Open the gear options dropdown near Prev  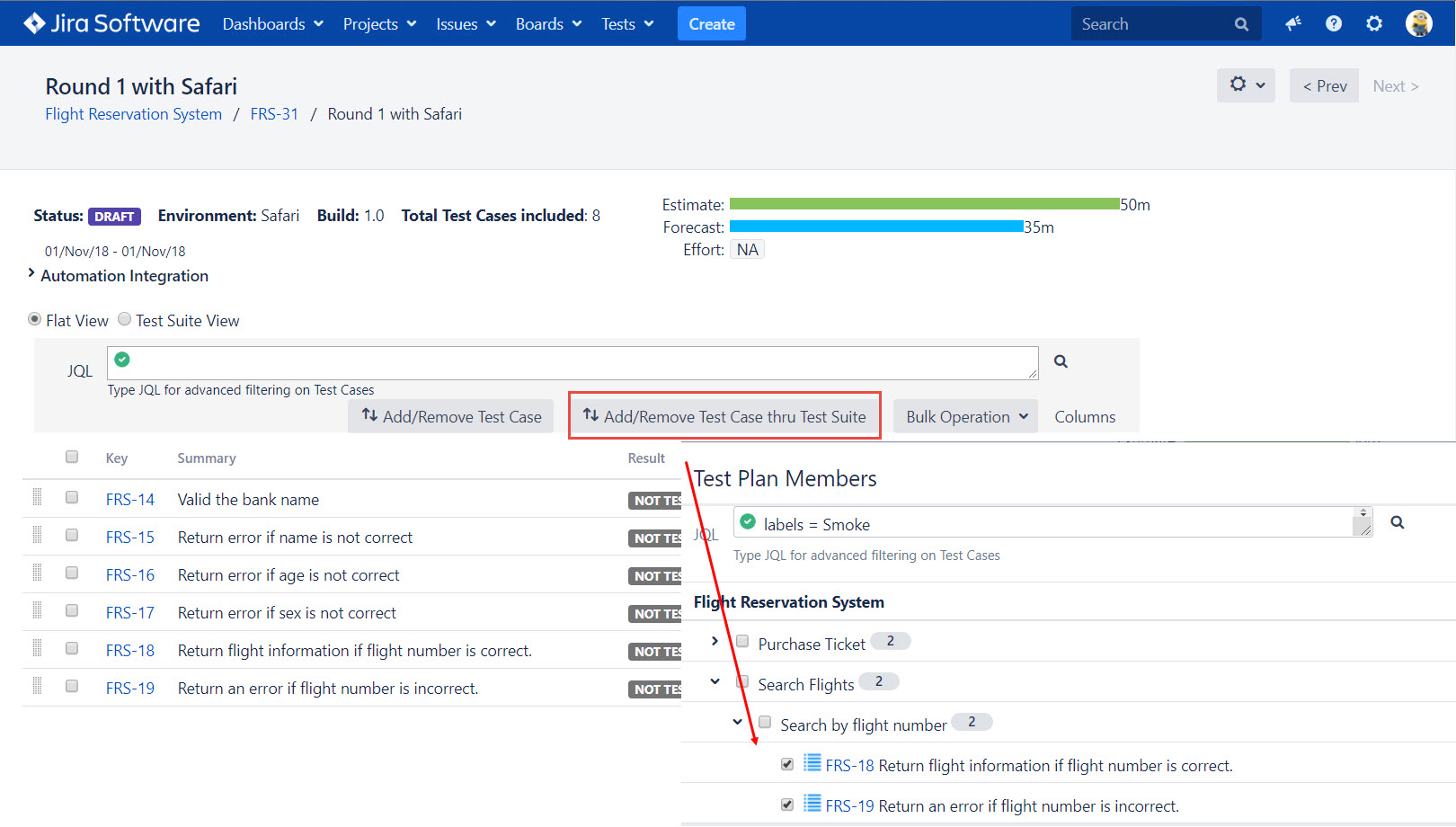pyautogui.click(x=1246, y=85)
